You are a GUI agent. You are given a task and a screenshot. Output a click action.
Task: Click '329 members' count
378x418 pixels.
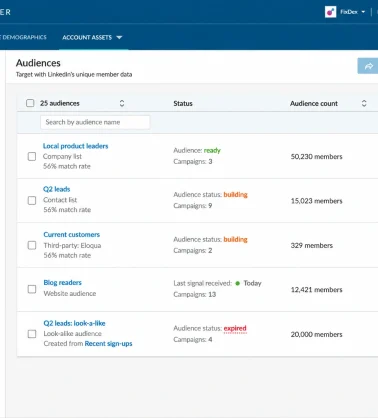[312, 246]
